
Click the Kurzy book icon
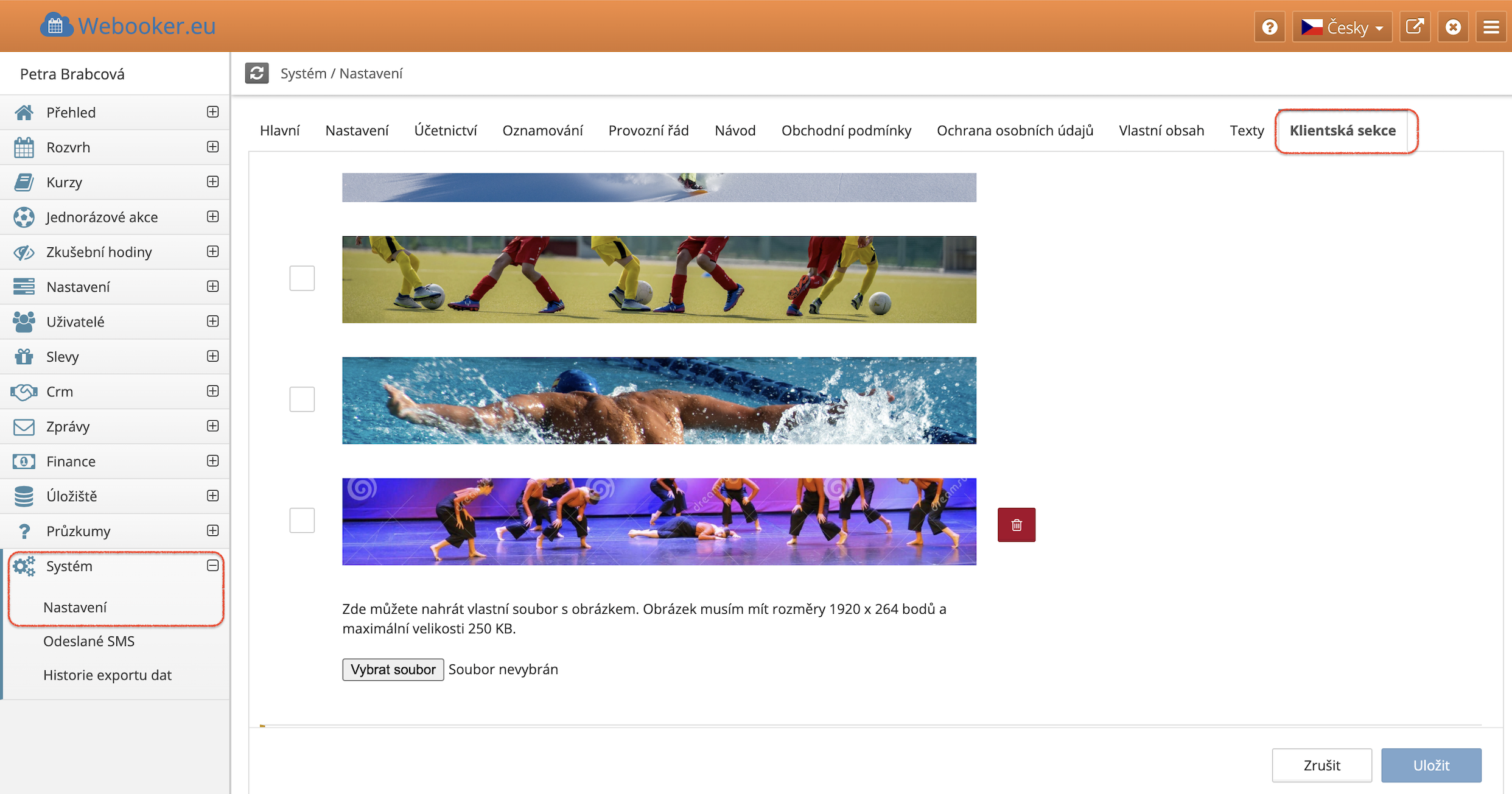tap(24, 182)
